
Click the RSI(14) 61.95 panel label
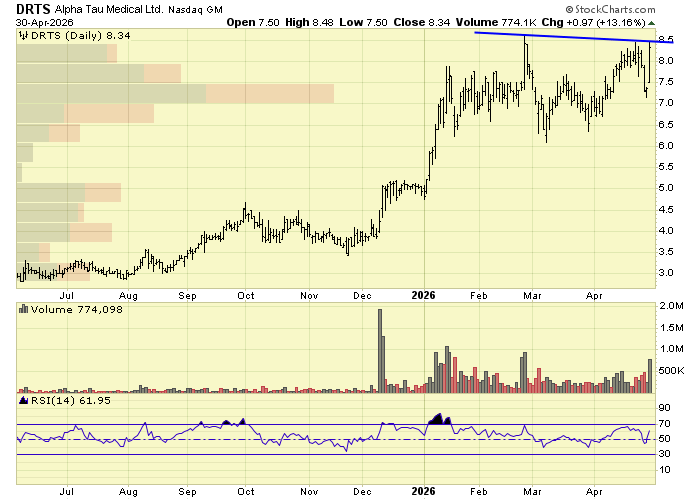coord(71,400)
